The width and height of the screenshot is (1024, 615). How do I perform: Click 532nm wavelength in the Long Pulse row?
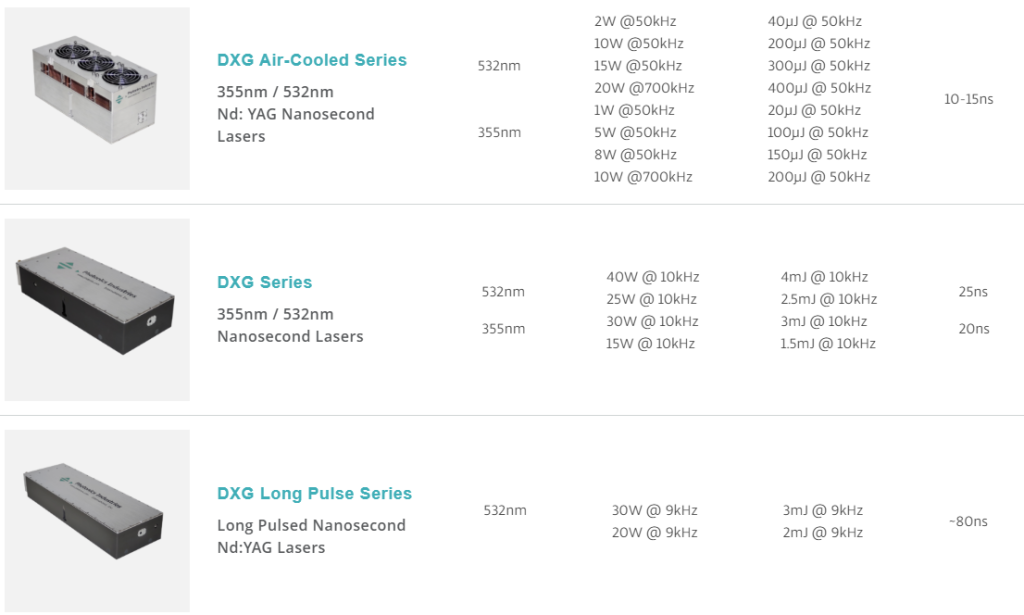click(504, 511)
